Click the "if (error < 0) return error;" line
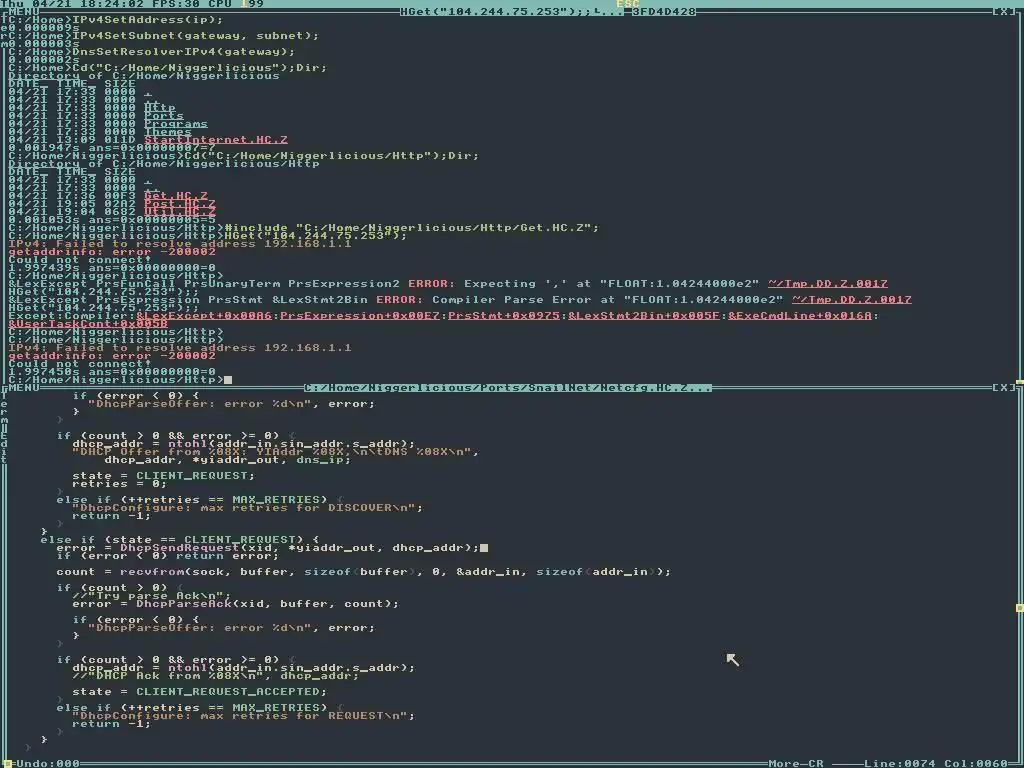1024x768 pixels. coord(167,556)
